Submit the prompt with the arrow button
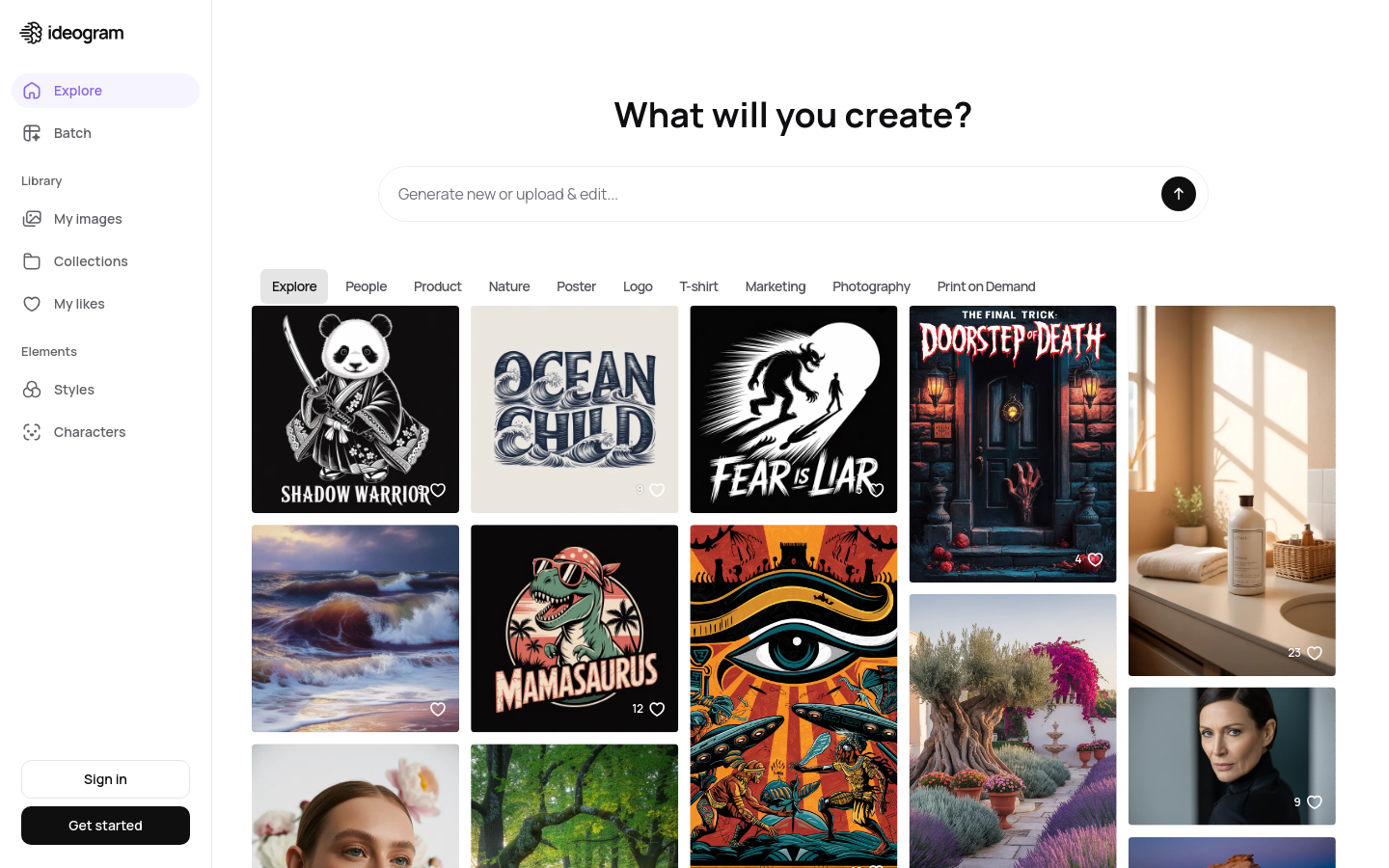The height and width of the screenshot is (868, 1389). (1178, 194)
